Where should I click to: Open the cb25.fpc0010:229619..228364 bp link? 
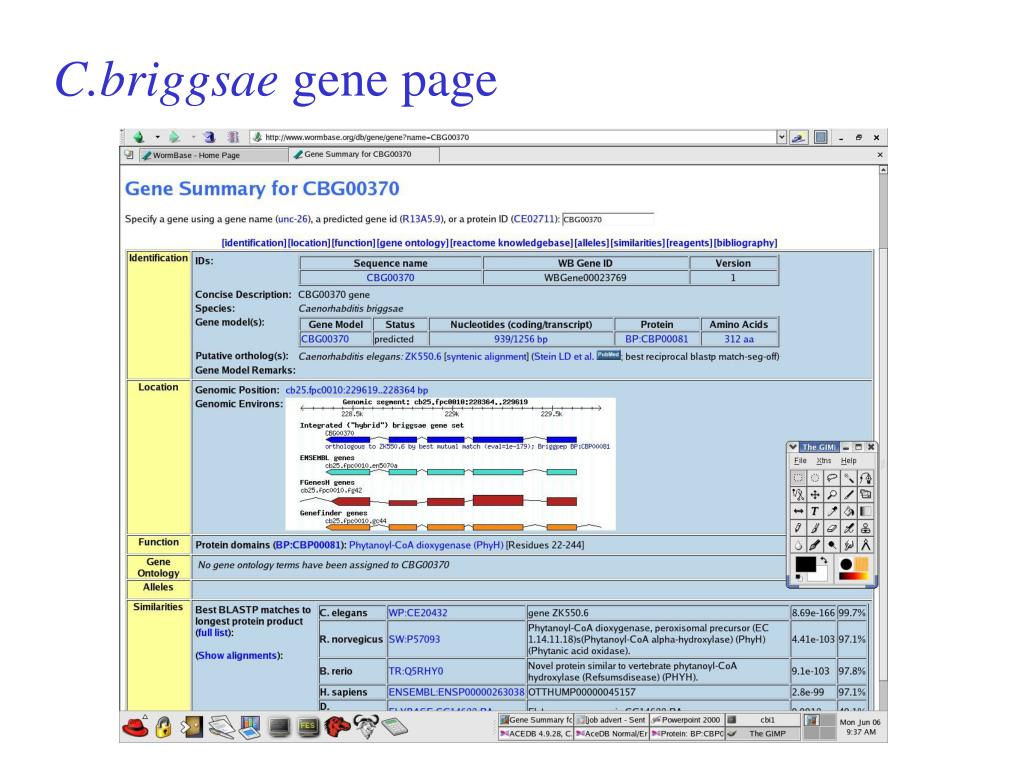click(357, 390)
